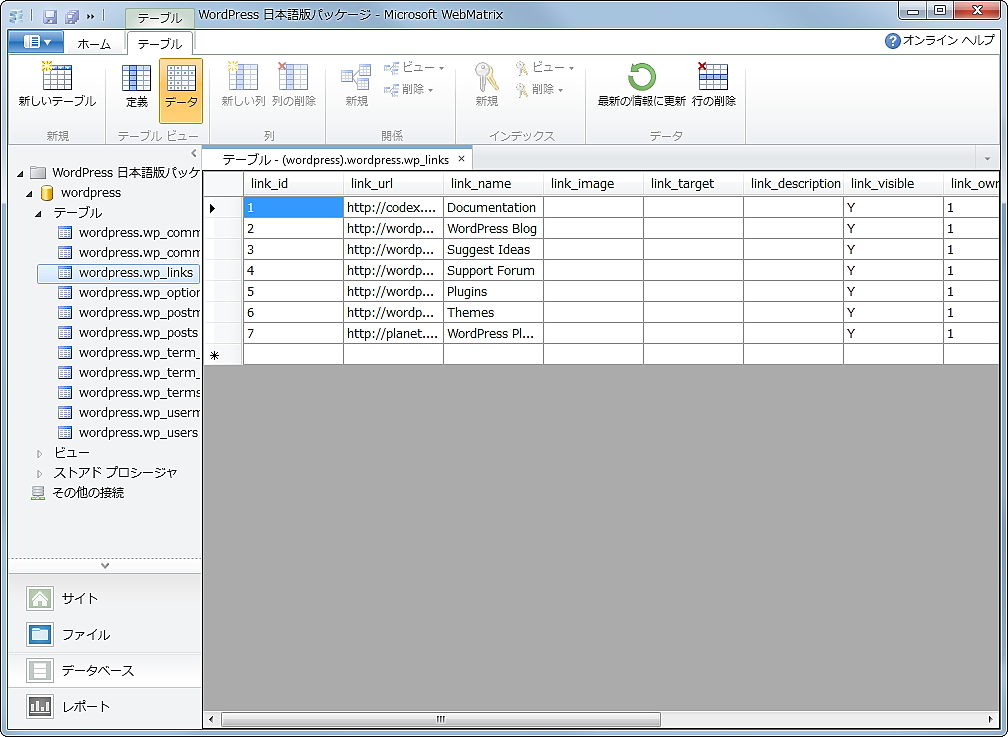Open the ファイル workspace
Image resolution: width=1008 pixels, height=737 pixels.
105,634
